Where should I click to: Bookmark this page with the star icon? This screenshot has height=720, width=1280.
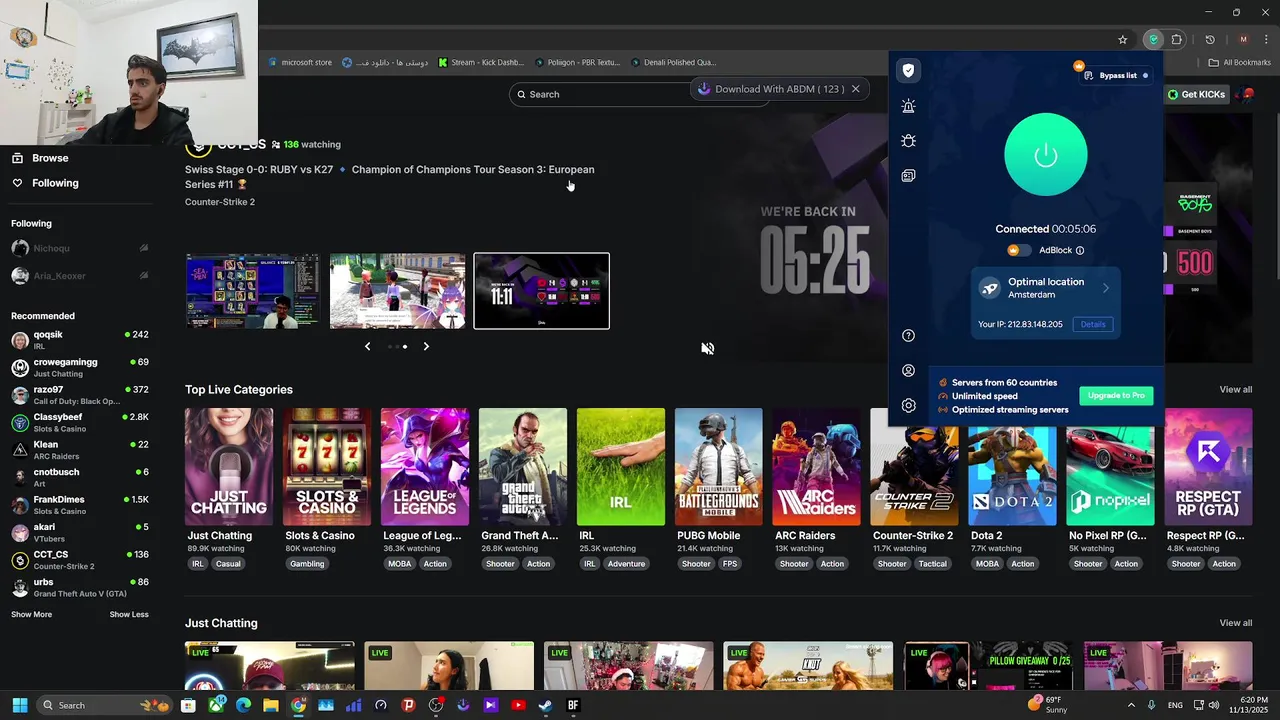[x=1123, y=40]
